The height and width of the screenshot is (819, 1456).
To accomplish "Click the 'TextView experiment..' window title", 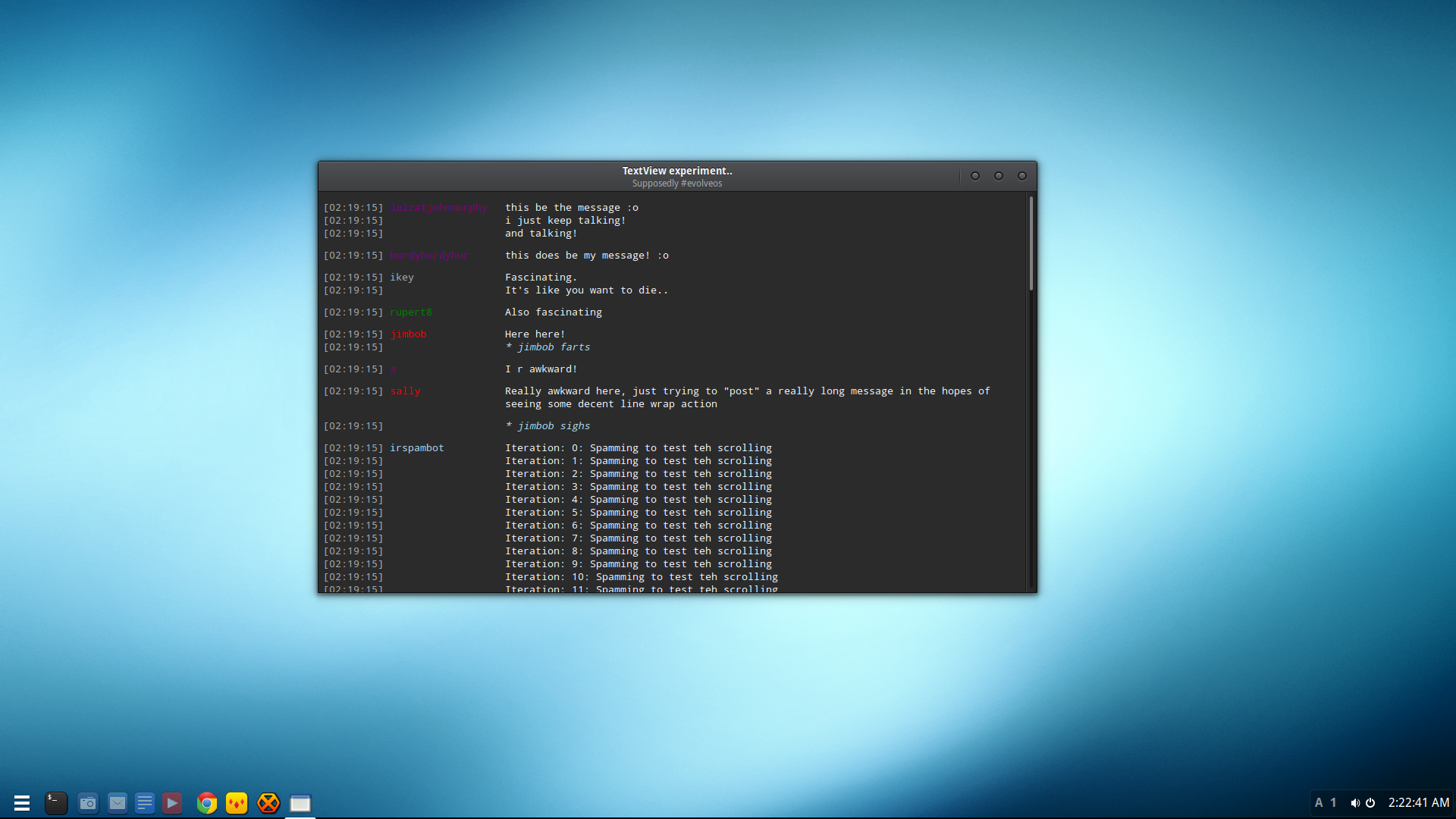I will [677, 171].
